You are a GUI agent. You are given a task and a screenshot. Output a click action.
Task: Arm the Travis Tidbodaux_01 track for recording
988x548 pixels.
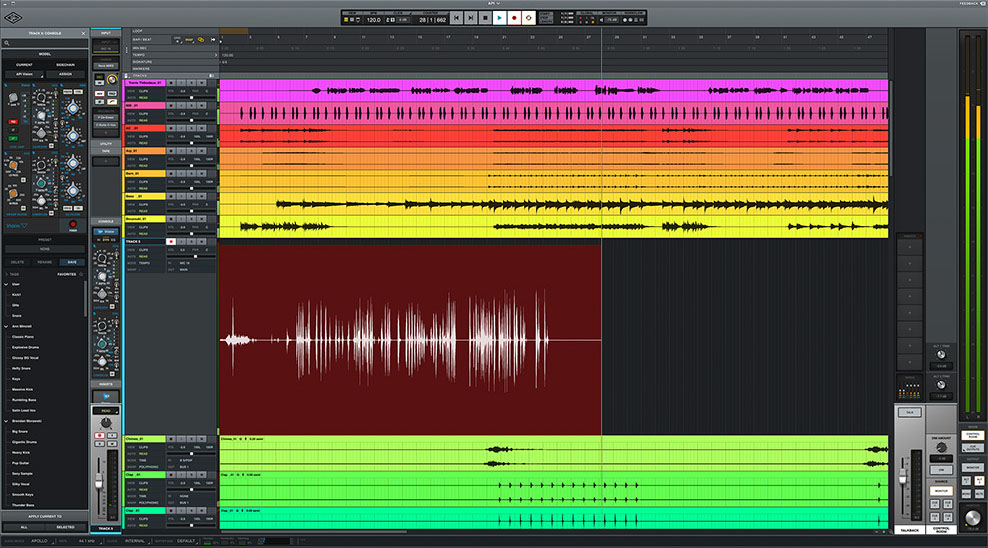(171, 83)
